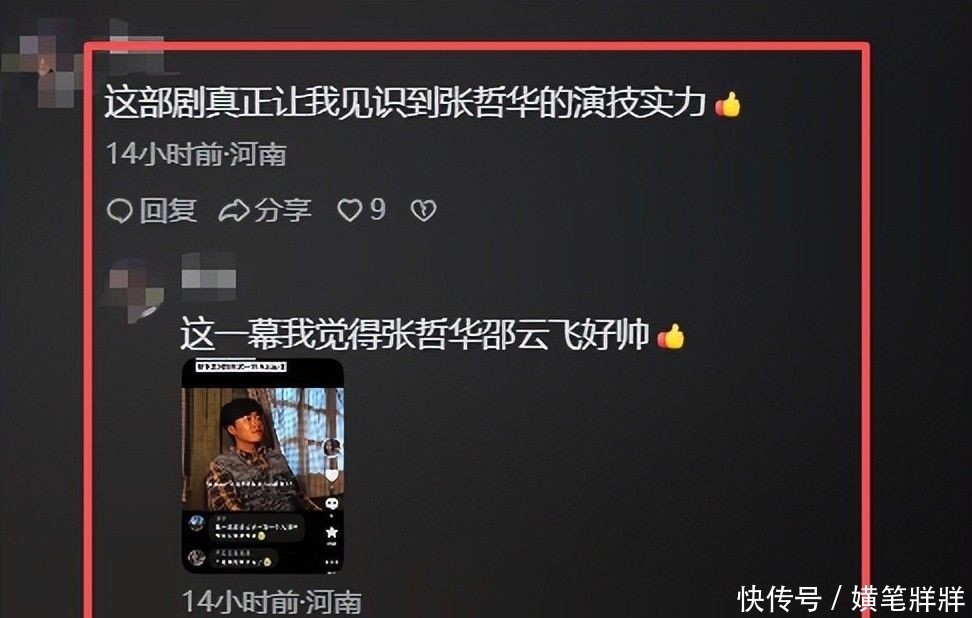The image size is (972, 618).
Task: Click the 分享 share label
Action: tap(283, 211)
